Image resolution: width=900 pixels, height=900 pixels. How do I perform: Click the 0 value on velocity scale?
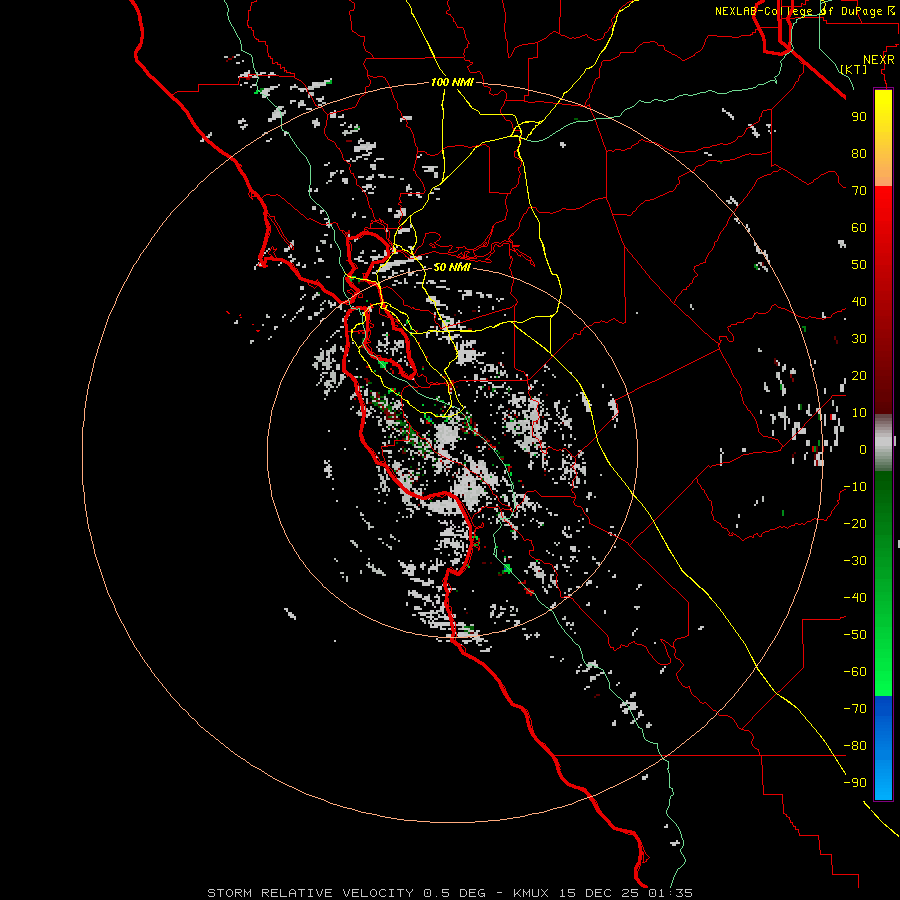click(863, 450)
